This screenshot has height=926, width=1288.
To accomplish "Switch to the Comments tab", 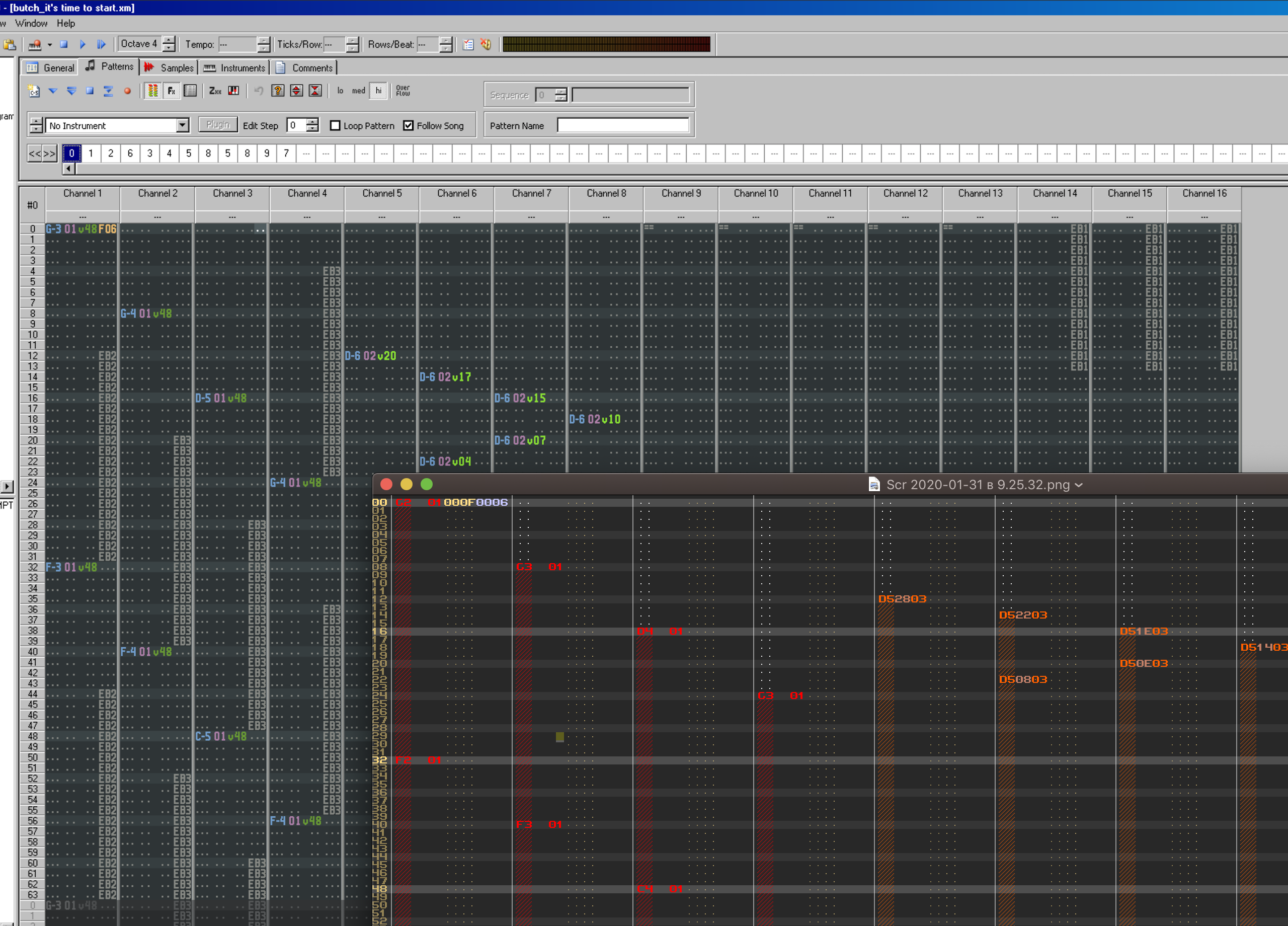I will [304, 67].
